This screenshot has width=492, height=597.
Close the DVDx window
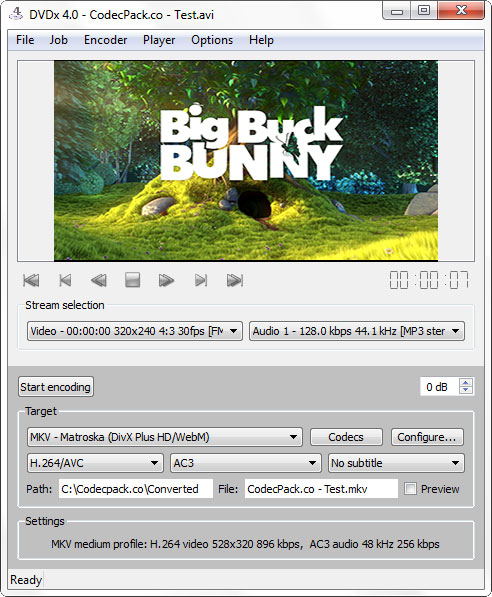461,10
